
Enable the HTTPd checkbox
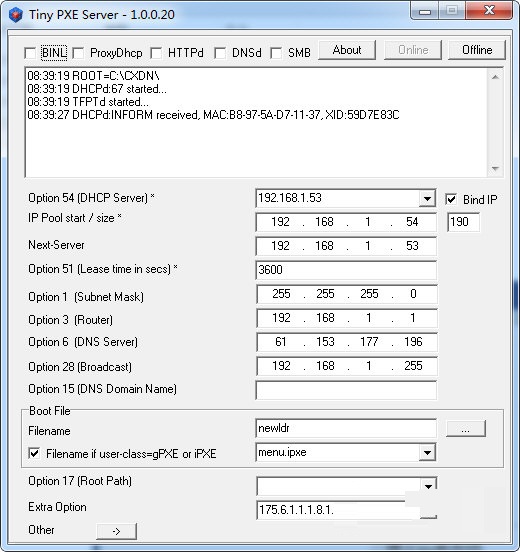pyautogui.click(x=156, y=54)
